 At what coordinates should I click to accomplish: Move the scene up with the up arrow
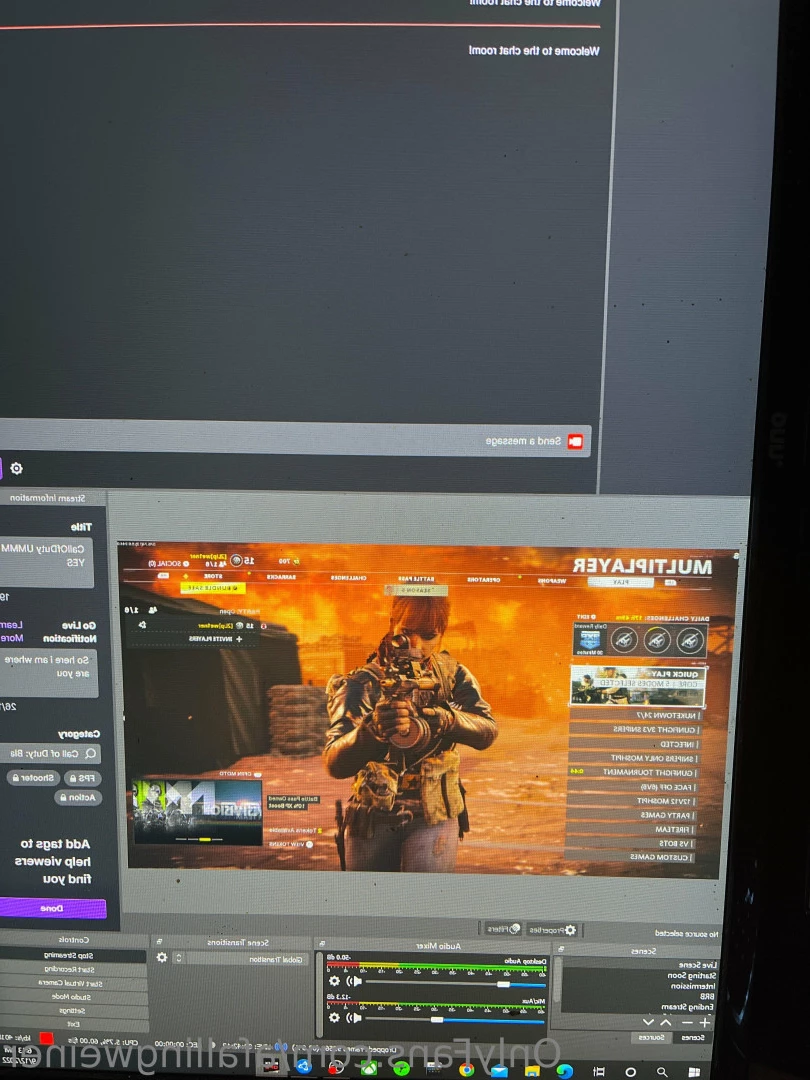tap(667, 1023)
